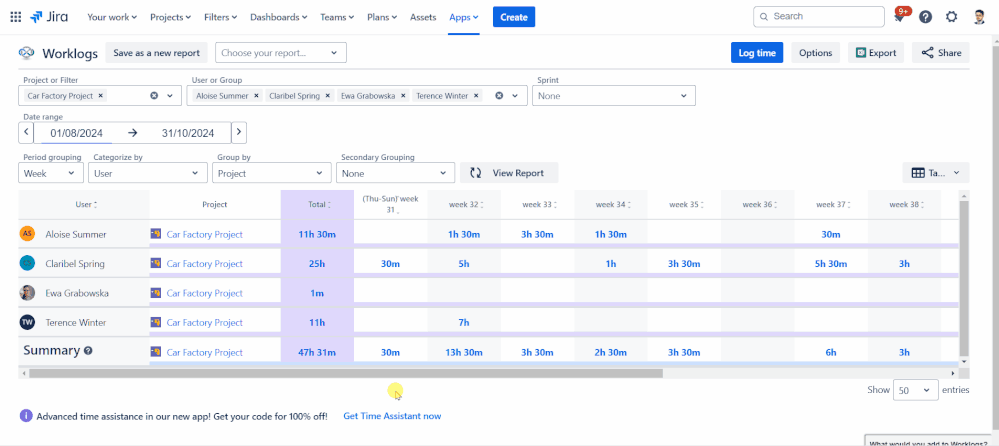Open the help question mark icon
This screenshot has height=446, width=999.
[926, 17]
